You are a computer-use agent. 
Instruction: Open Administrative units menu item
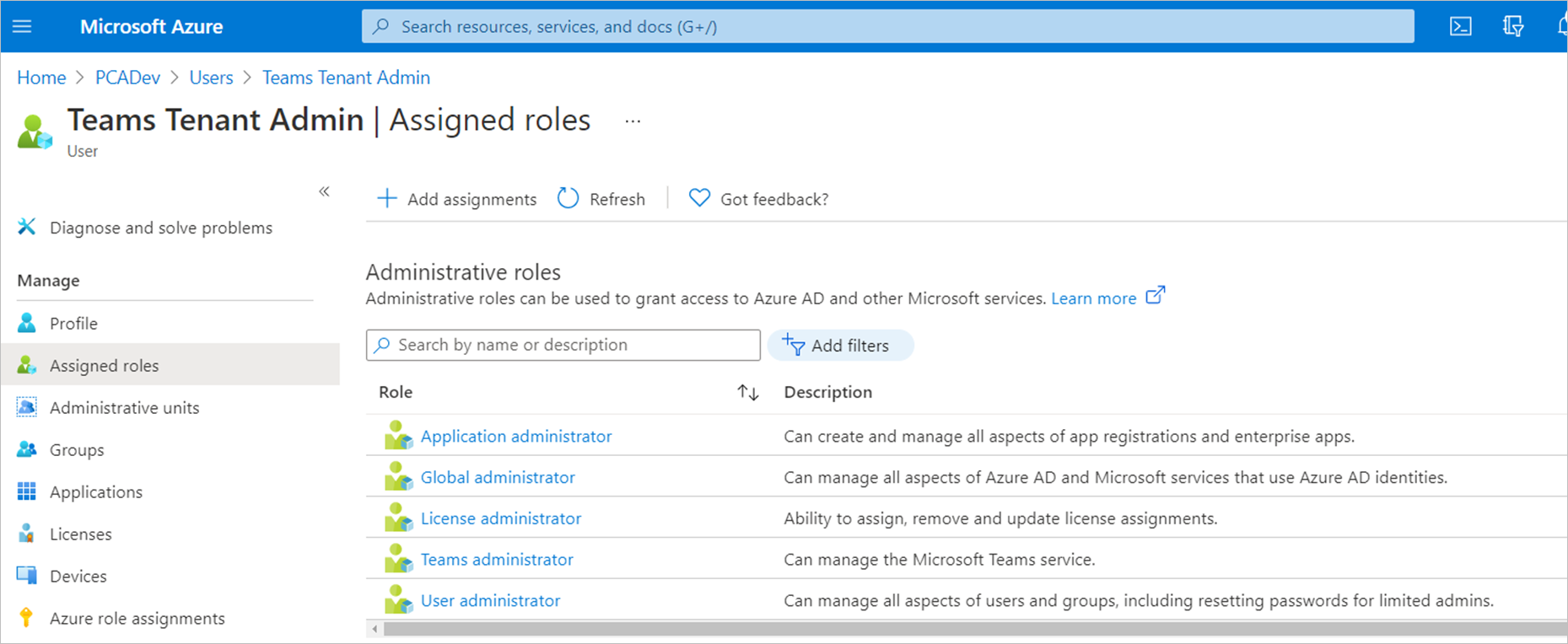point(125,408)
